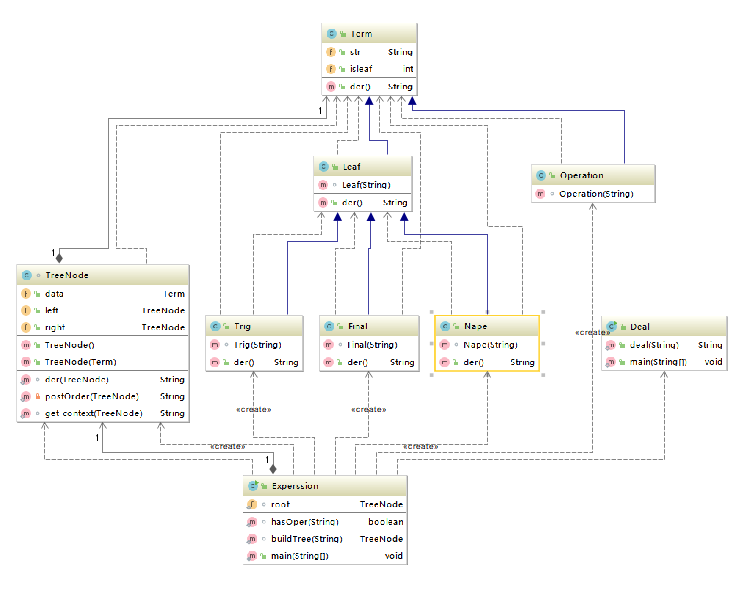The width and height of the screenshot is (747, 593).
Task: Select the Expression class icon
Action: (x=253, y=486)
